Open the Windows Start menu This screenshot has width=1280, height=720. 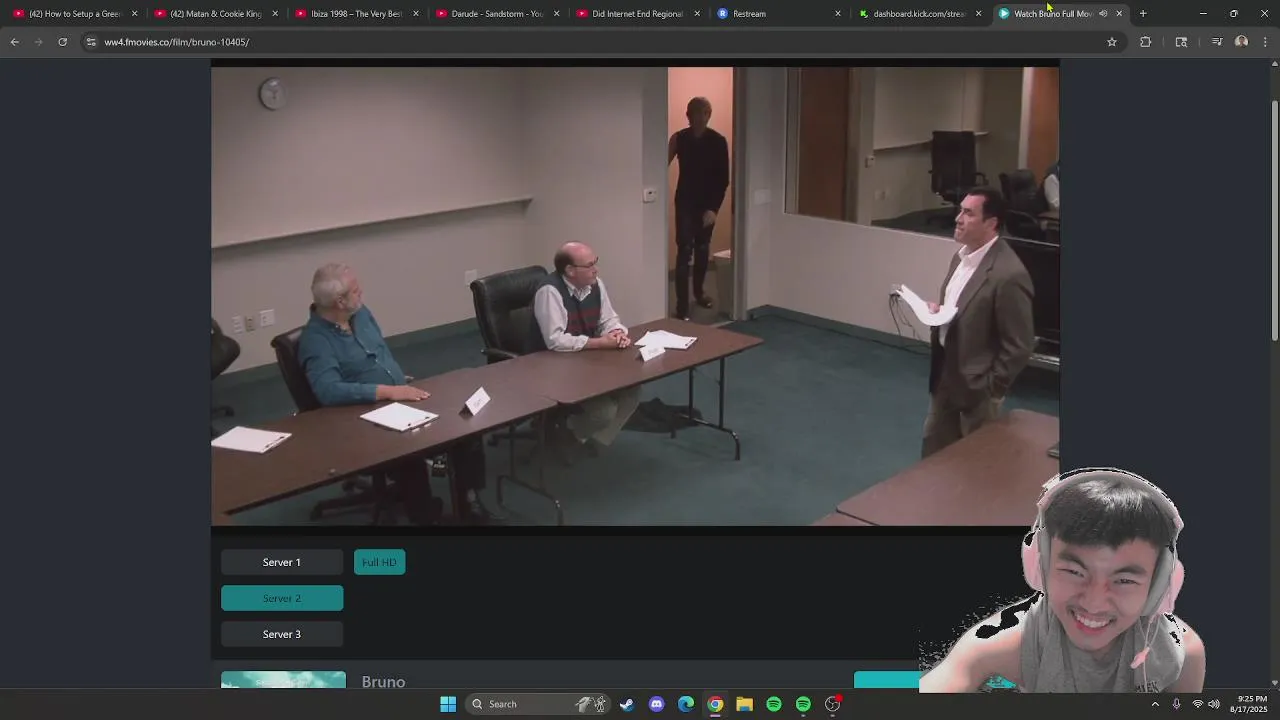[448, 704]
